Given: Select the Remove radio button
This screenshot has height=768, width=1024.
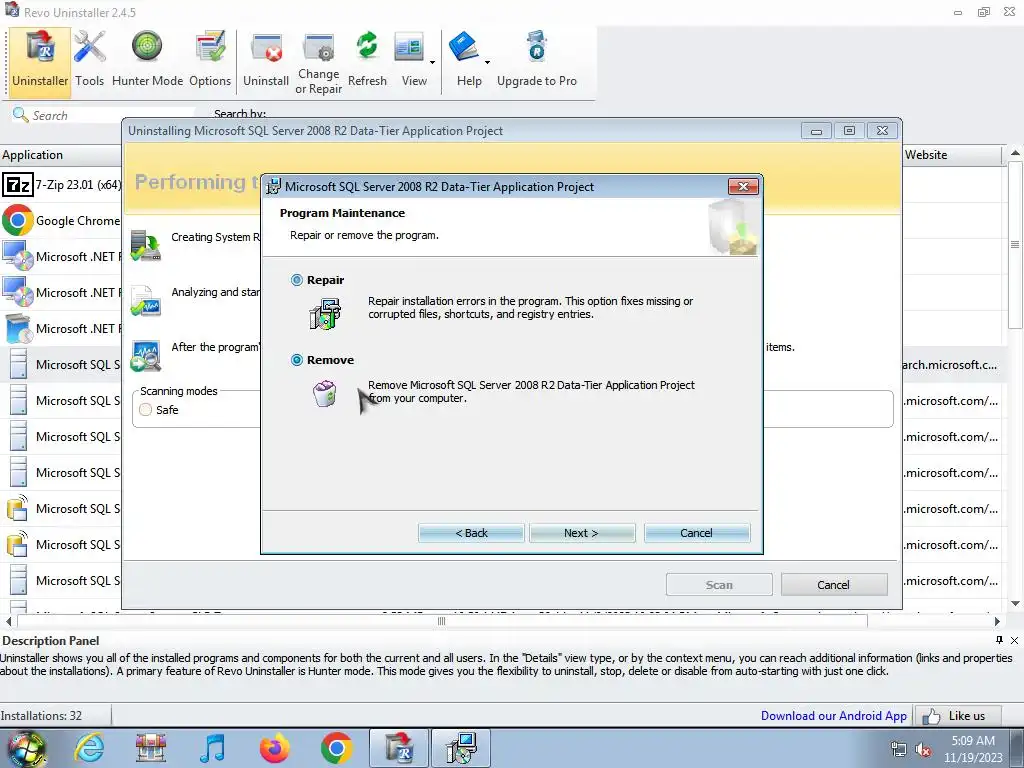Looking at the screenshot, I should click(x=296, y=360).
